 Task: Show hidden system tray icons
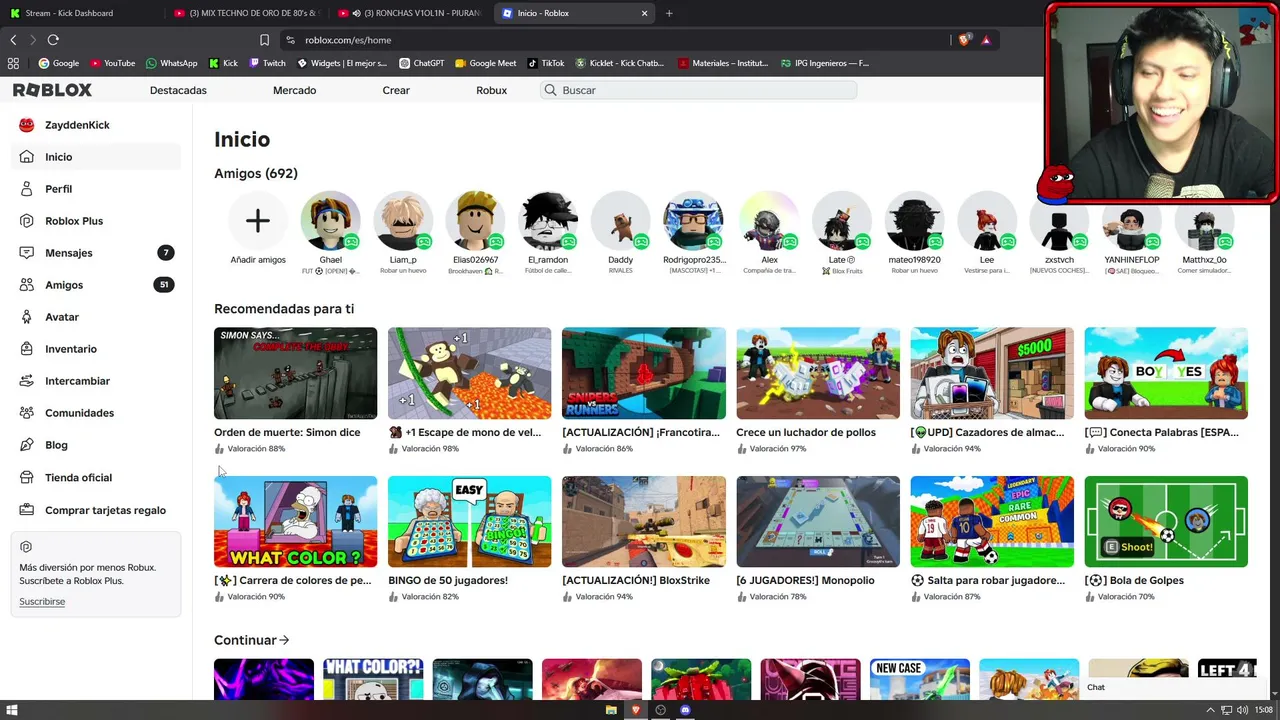click(x=1210, y=710)
